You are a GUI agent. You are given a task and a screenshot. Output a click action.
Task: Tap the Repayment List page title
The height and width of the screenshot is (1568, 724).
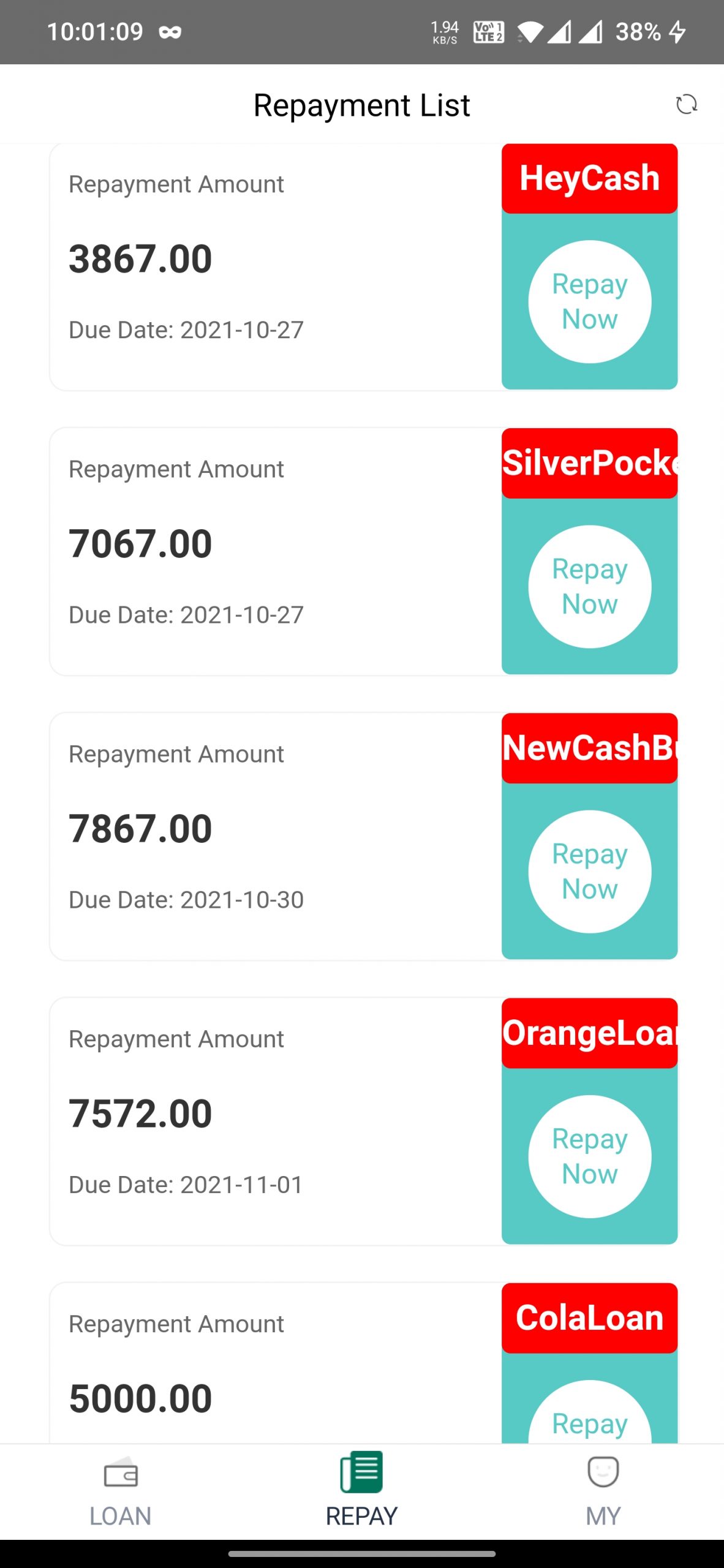coord(361,105)
